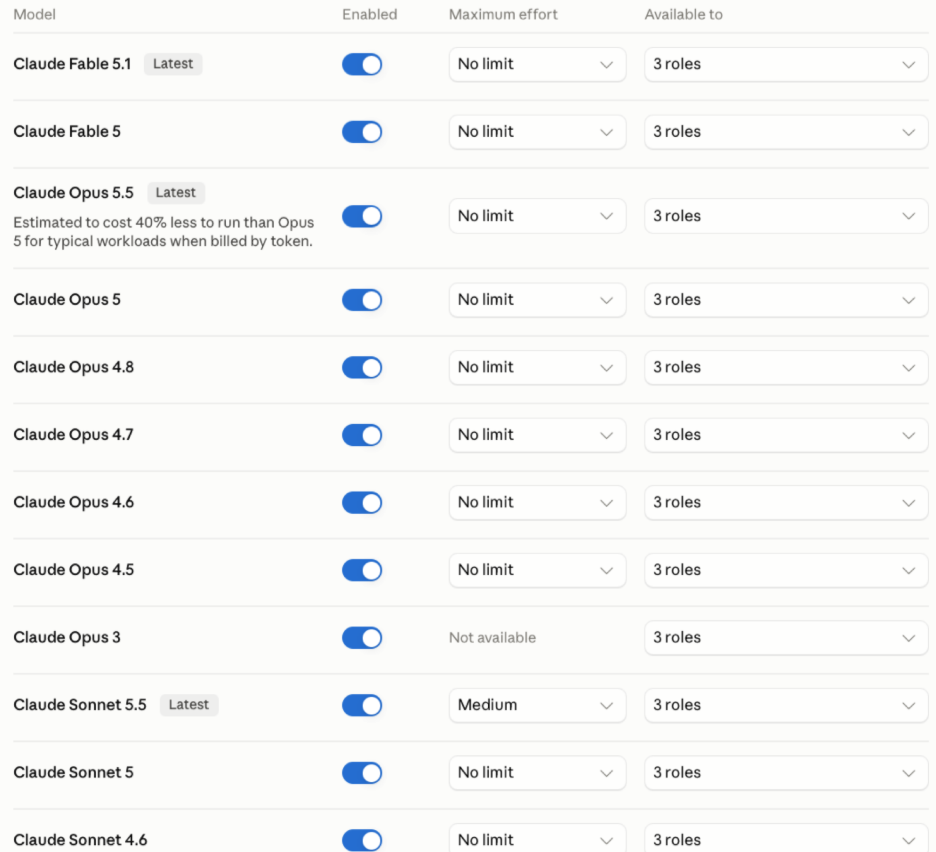936x852 pixels.
Task: Change Claude Sonnet 5.5 available roles
Action: point(786,705)
